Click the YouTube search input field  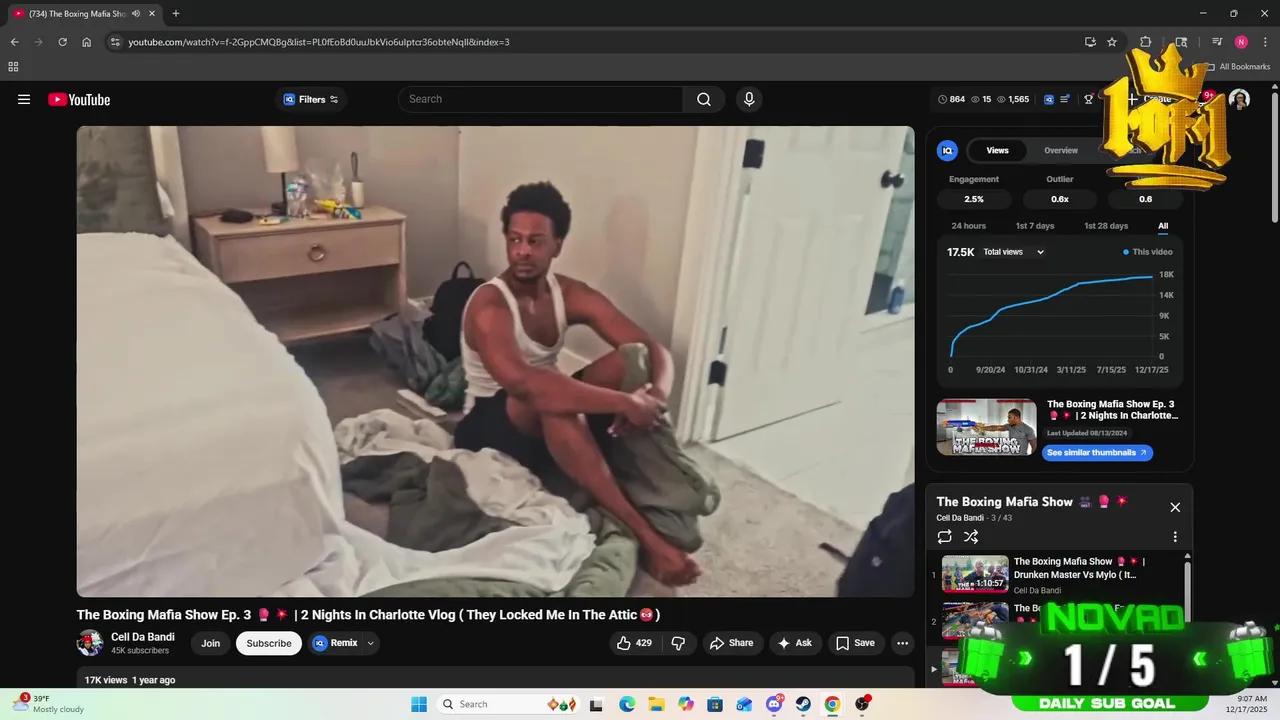pyautogui.click(x=541, y=99)
